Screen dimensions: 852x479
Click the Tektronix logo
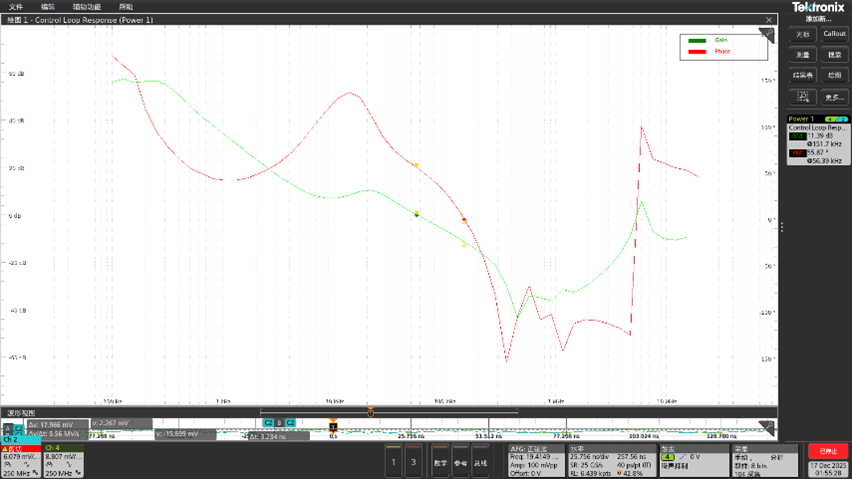[818, 7]
